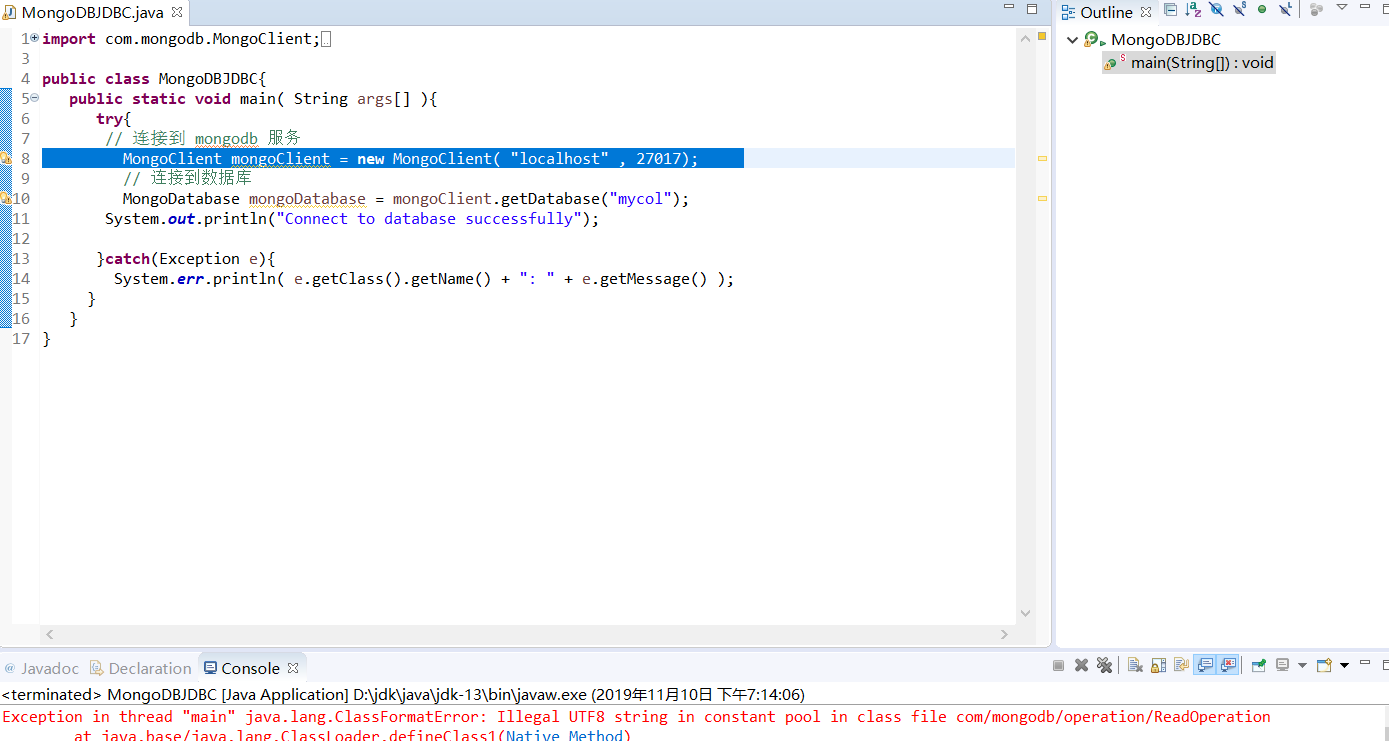Click Focus on Active Task icon
Image resolution: width=1389 pixels, height=741 pixels.
point(1316,10)
